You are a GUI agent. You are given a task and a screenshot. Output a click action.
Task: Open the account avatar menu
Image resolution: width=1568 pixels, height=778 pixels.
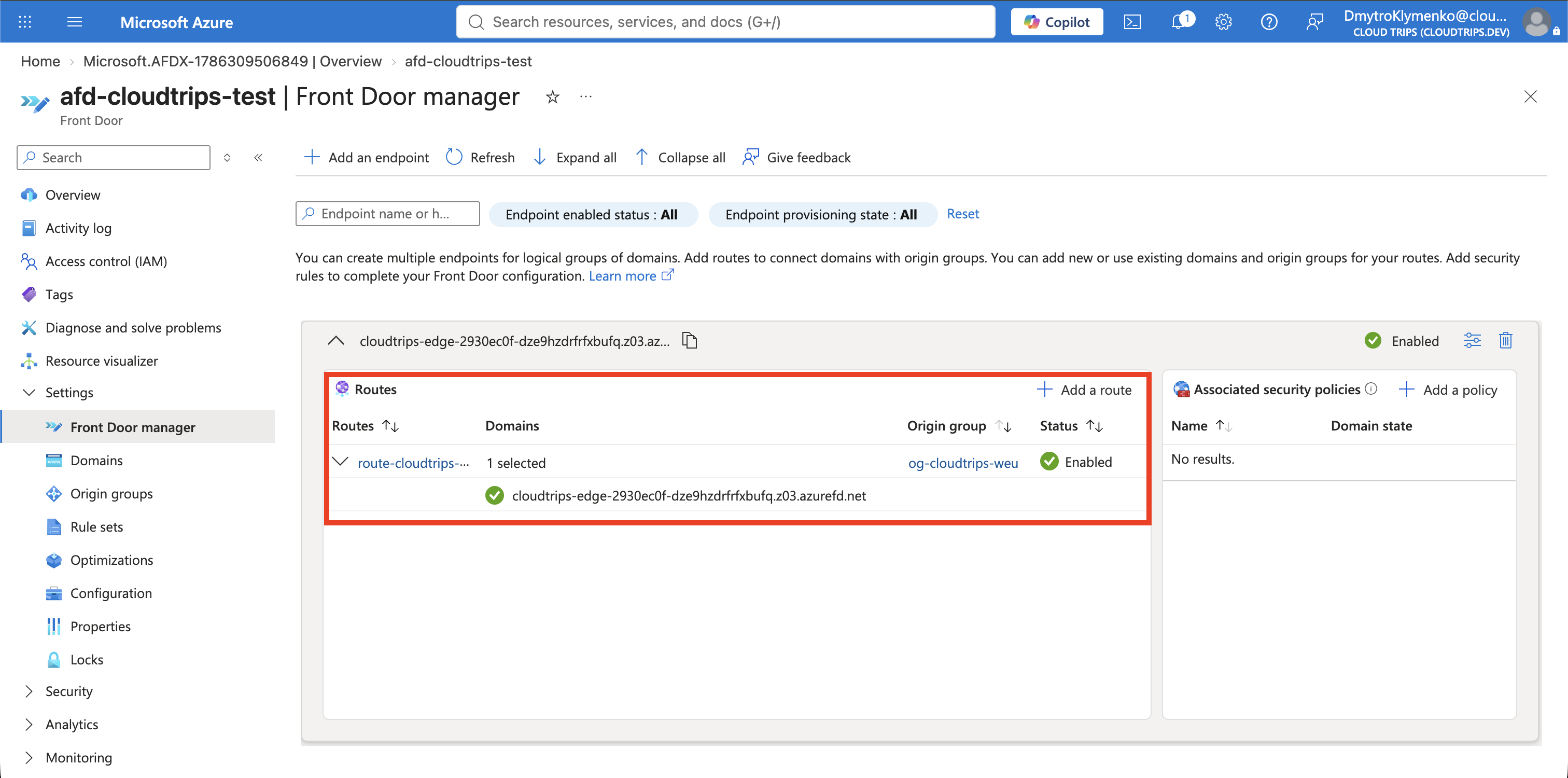tap(1536, 22)
